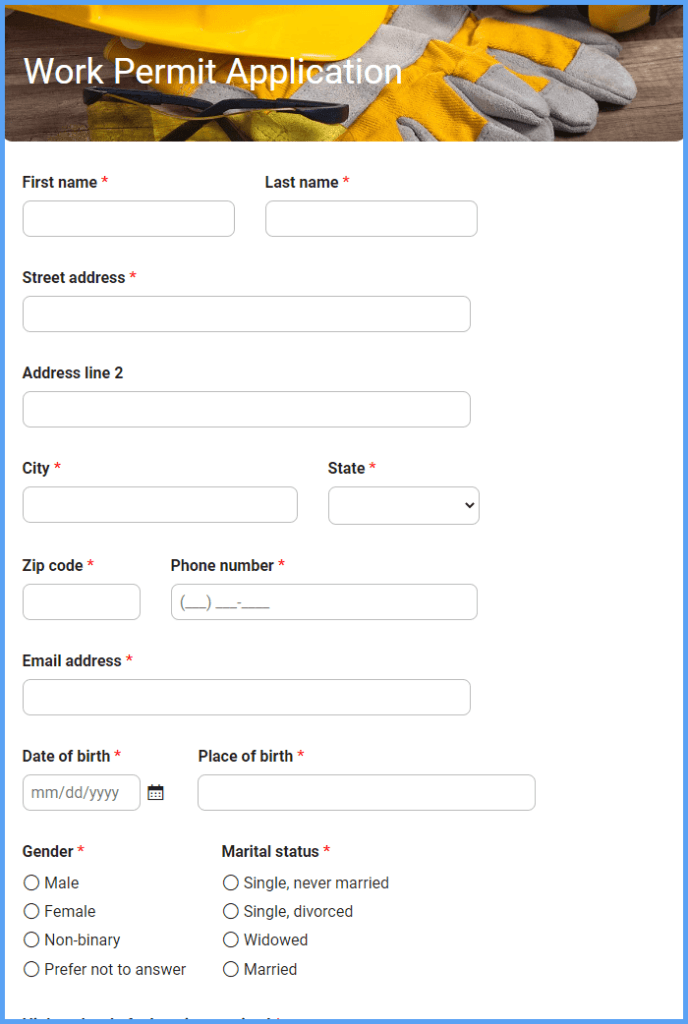This screenshot has width=688, height=1024.
Task: Click the Street address field
Action: tap(246, 314)
